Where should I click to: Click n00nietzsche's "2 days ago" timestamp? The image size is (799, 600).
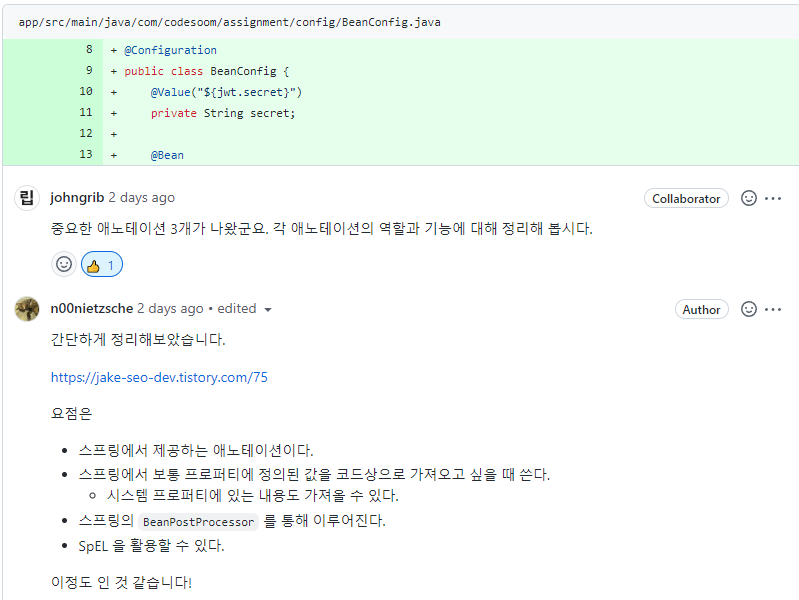click(170, 309)
